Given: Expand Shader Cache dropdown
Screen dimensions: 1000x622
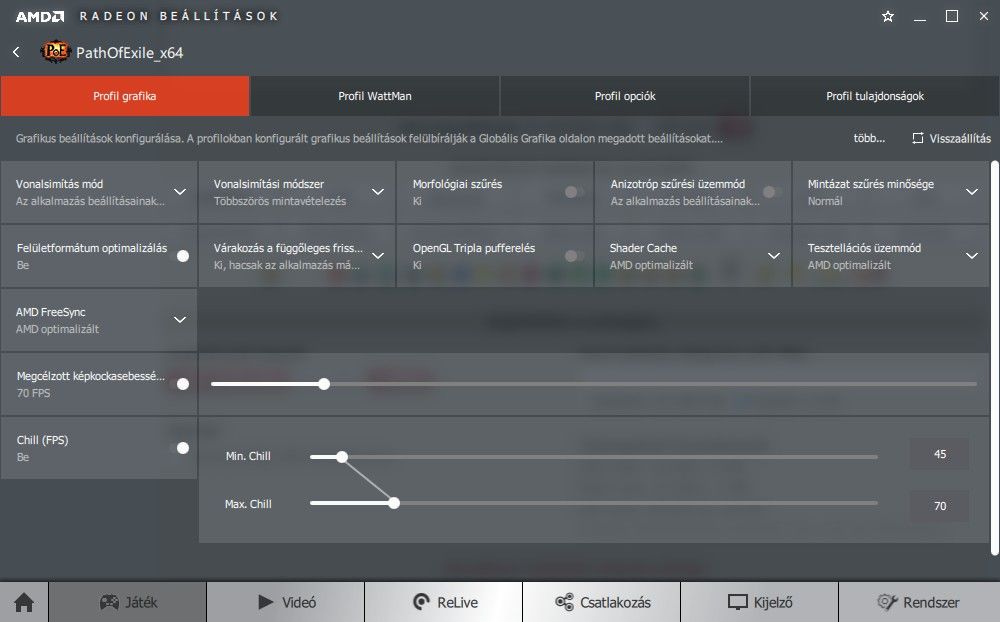Looking at the screenshot, I should (x=774, y=256).
